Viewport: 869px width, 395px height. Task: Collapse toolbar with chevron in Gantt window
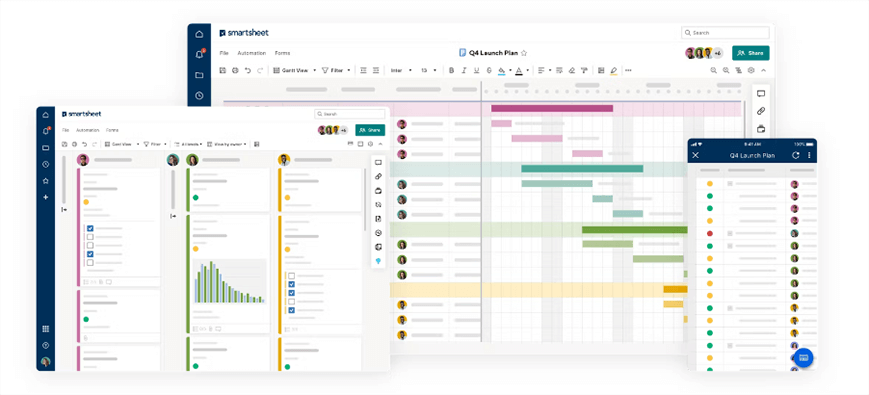click(x=764, y=70)
